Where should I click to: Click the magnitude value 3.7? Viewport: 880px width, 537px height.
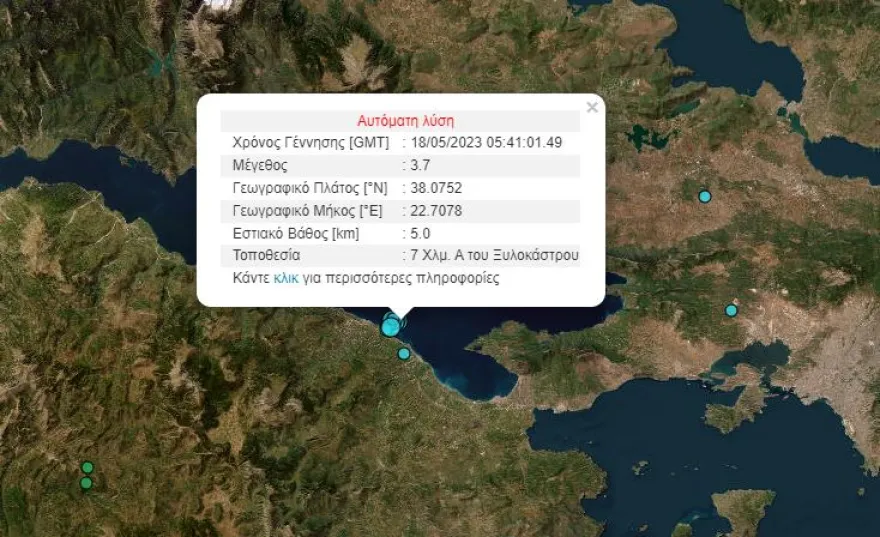(420, 165)
